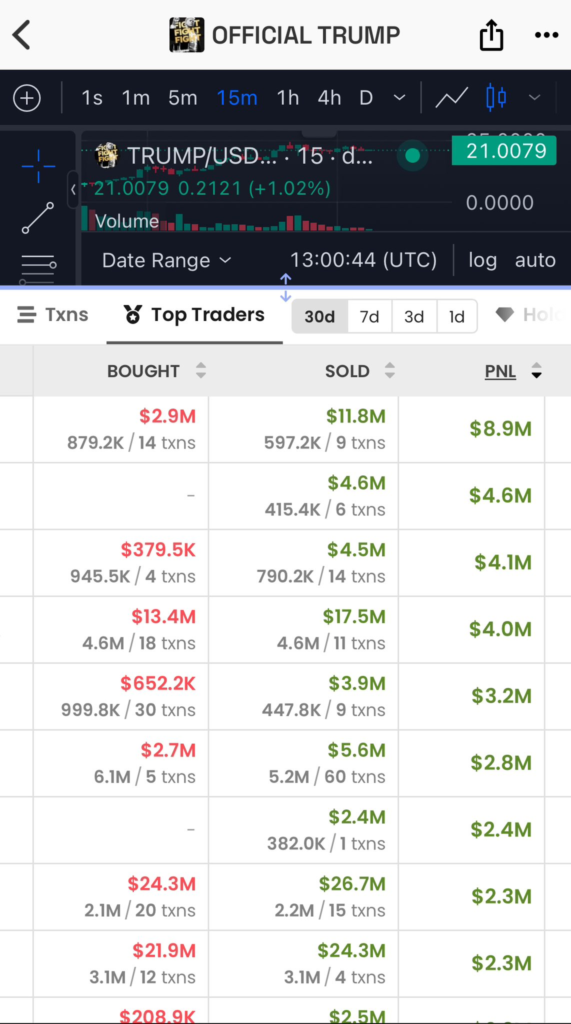Add indicator with plus circle icon
The height and width of the screenshot is (1024, 571).
point(27,99)
